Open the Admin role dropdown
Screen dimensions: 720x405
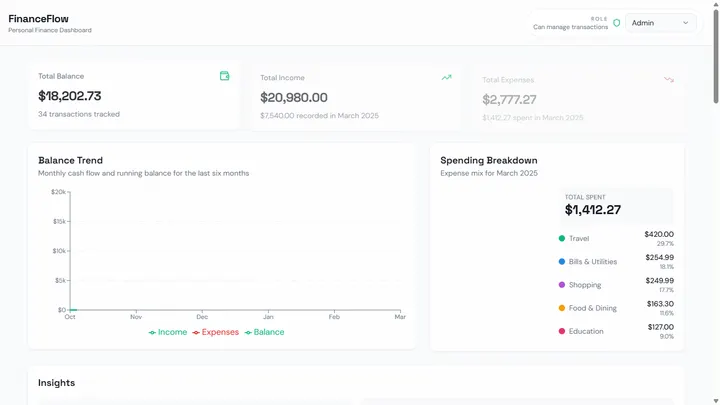point(660,23)
